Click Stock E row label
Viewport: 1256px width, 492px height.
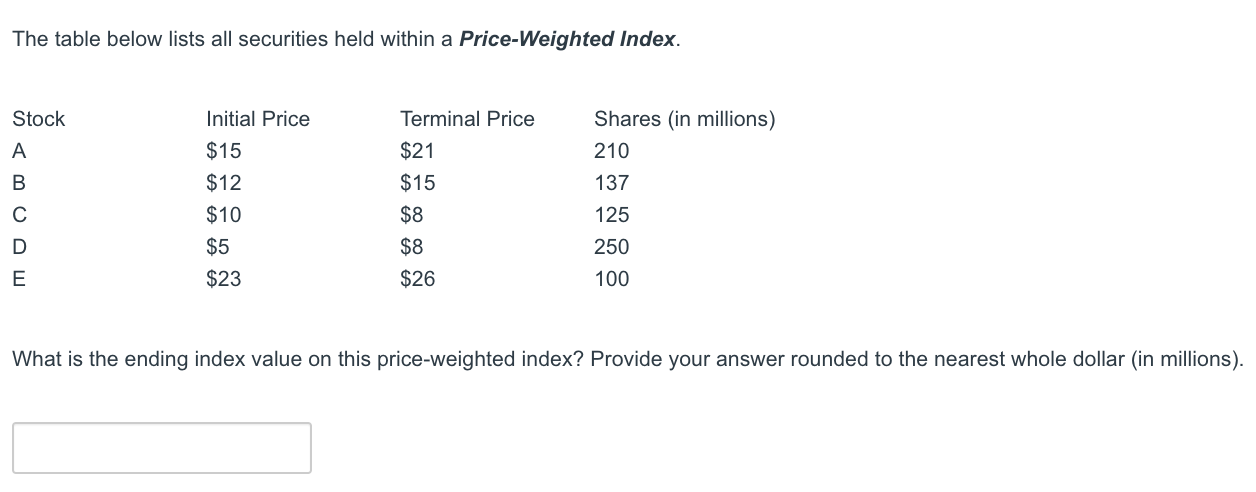pos(19,279)
